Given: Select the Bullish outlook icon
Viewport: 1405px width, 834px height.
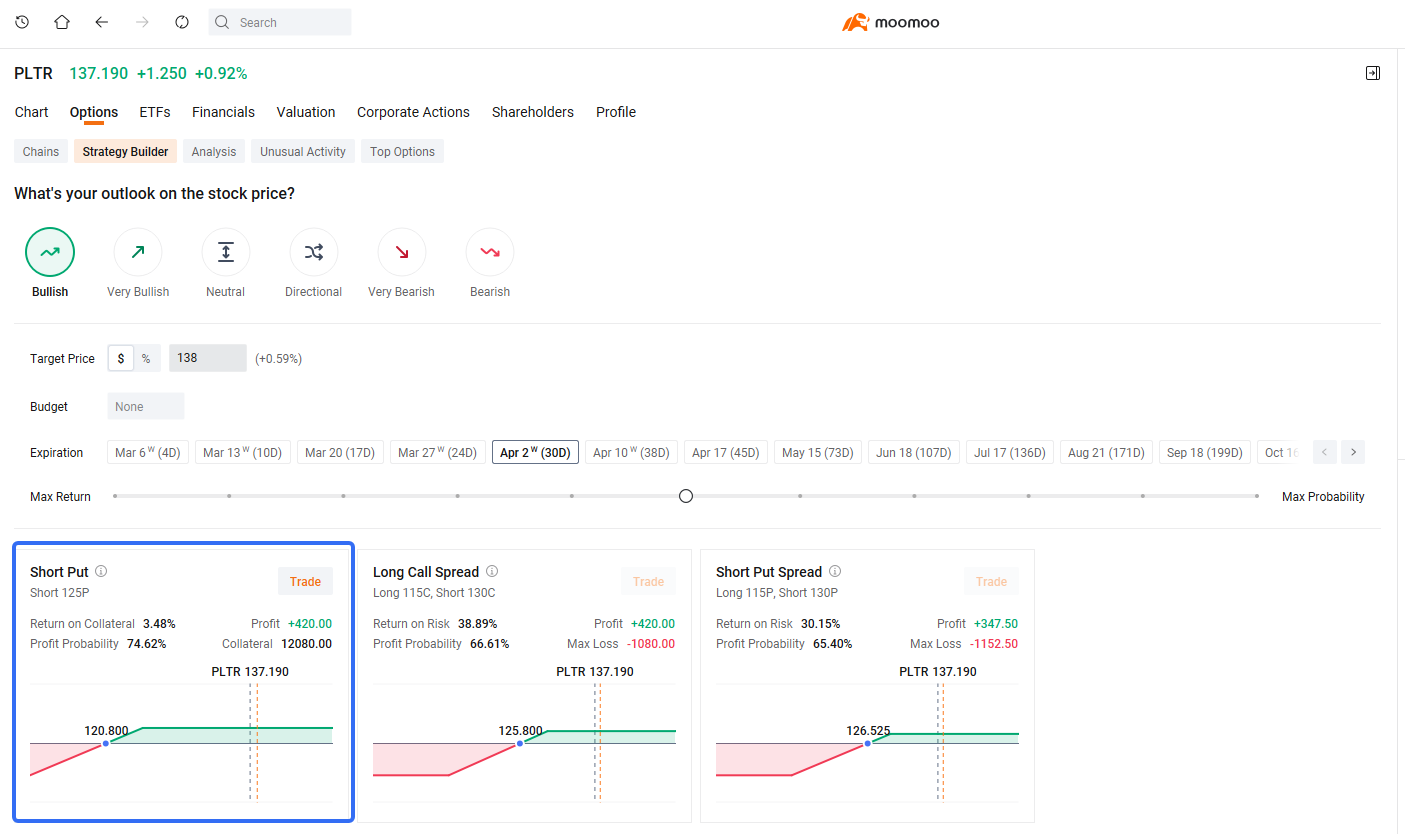Looking at the screenshot, I should (50, 253).
